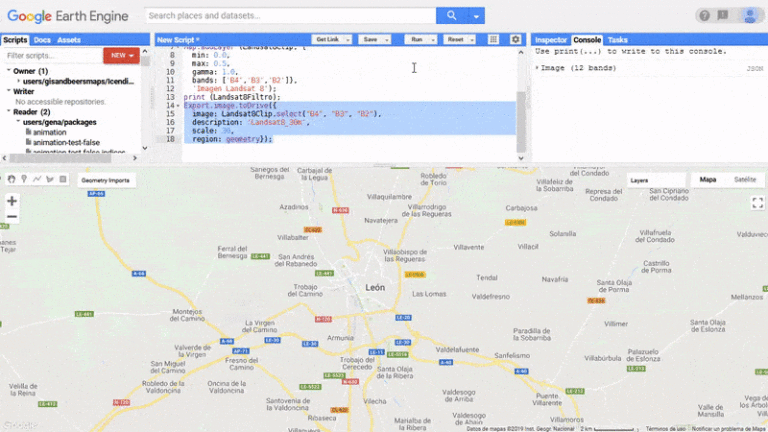Open the search options dropdown arrow
The image size is (768, 432).
(x=476, y=16)
